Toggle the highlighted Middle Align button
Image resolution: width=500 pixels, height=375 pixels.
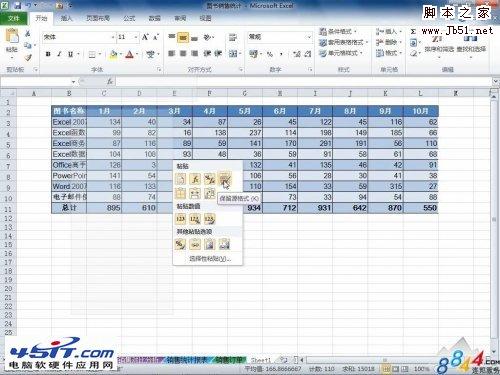click(x=183, y=37)
